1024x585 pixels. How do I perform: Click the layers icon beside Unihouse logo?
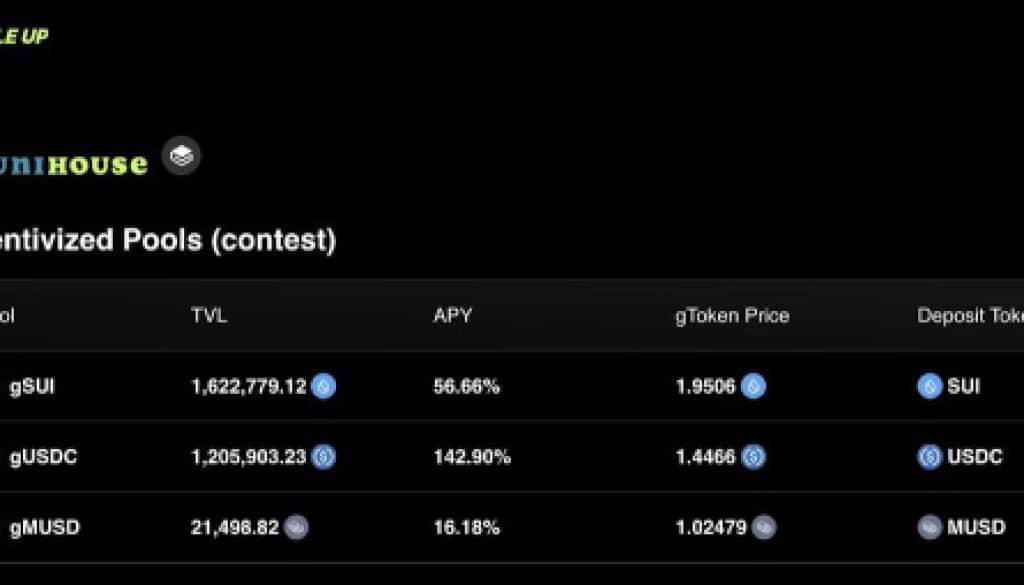point(181,156)
